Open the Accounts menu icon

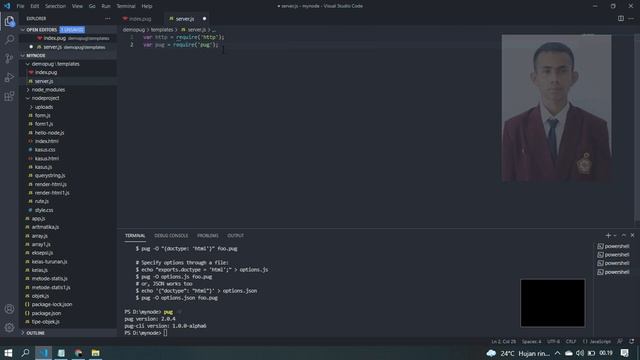coord(9,309)
